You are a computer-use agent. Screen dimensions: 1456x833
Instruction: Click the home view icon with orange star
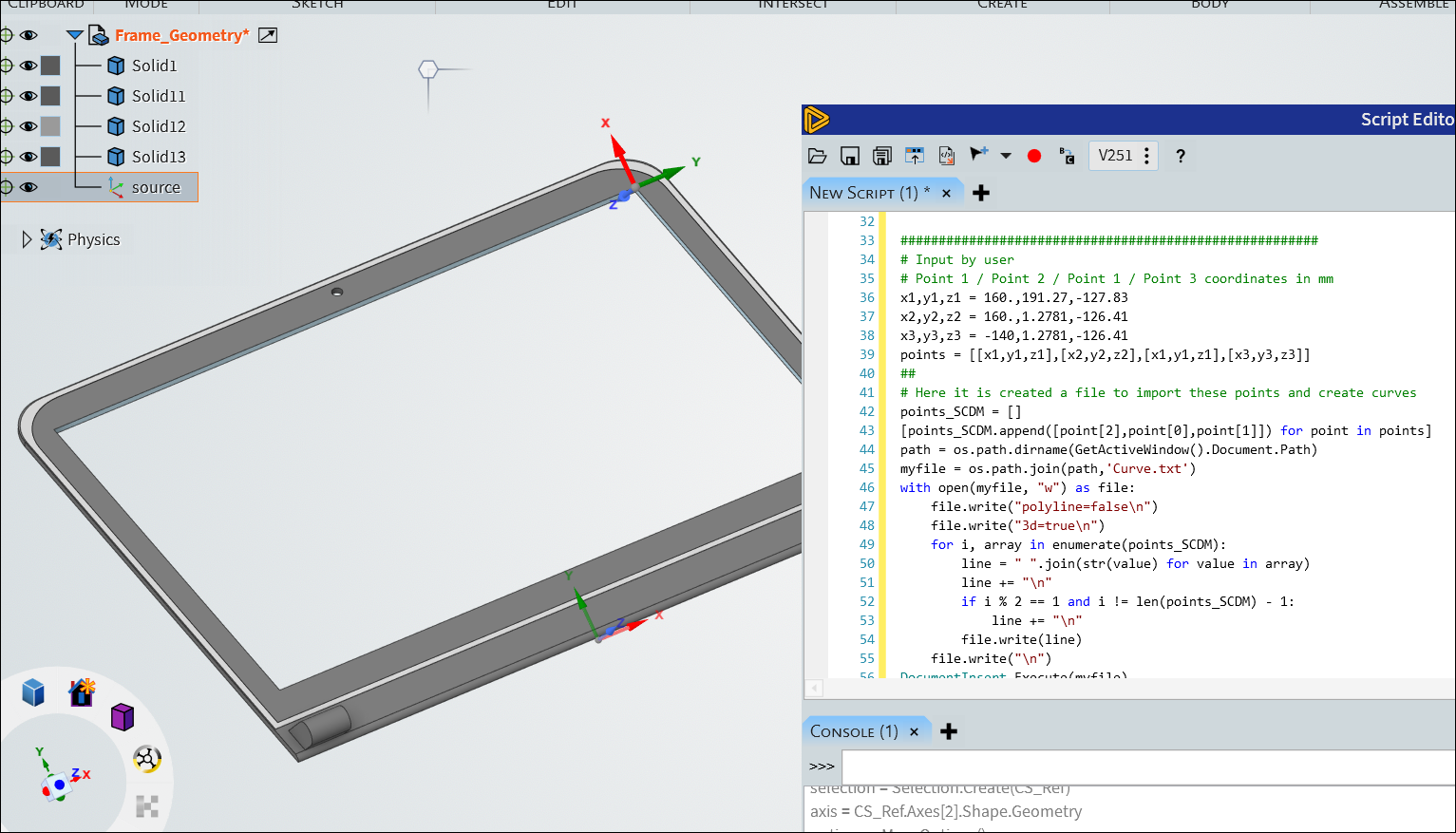pyautogui.click(x=82, y=691)
